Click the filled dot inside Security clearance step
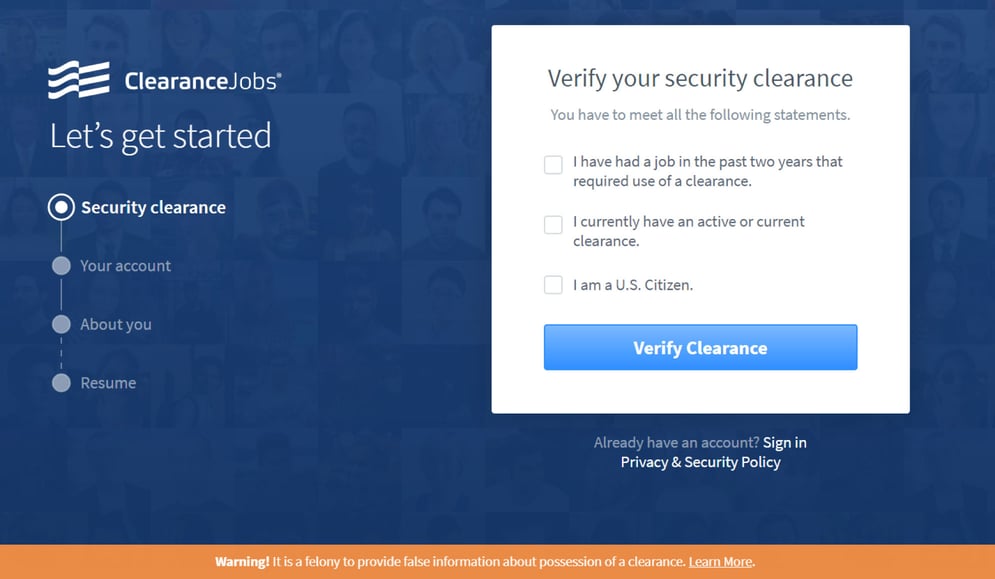 point(61,207)
